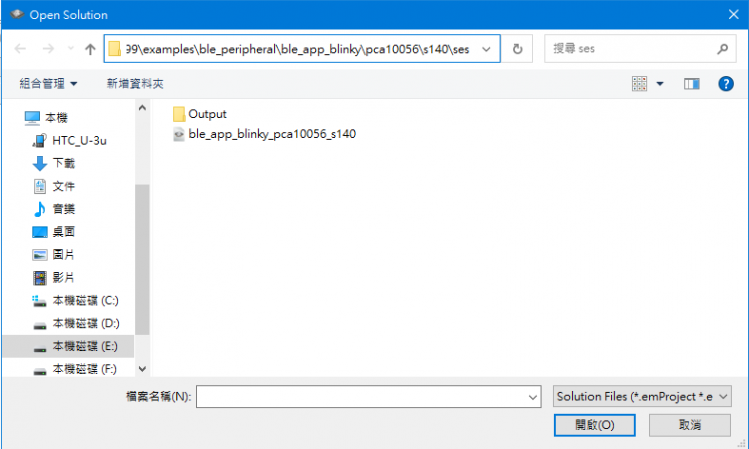This screenshot has width=749, height=449.
Task: Go up one folder level
Action: 90,49
